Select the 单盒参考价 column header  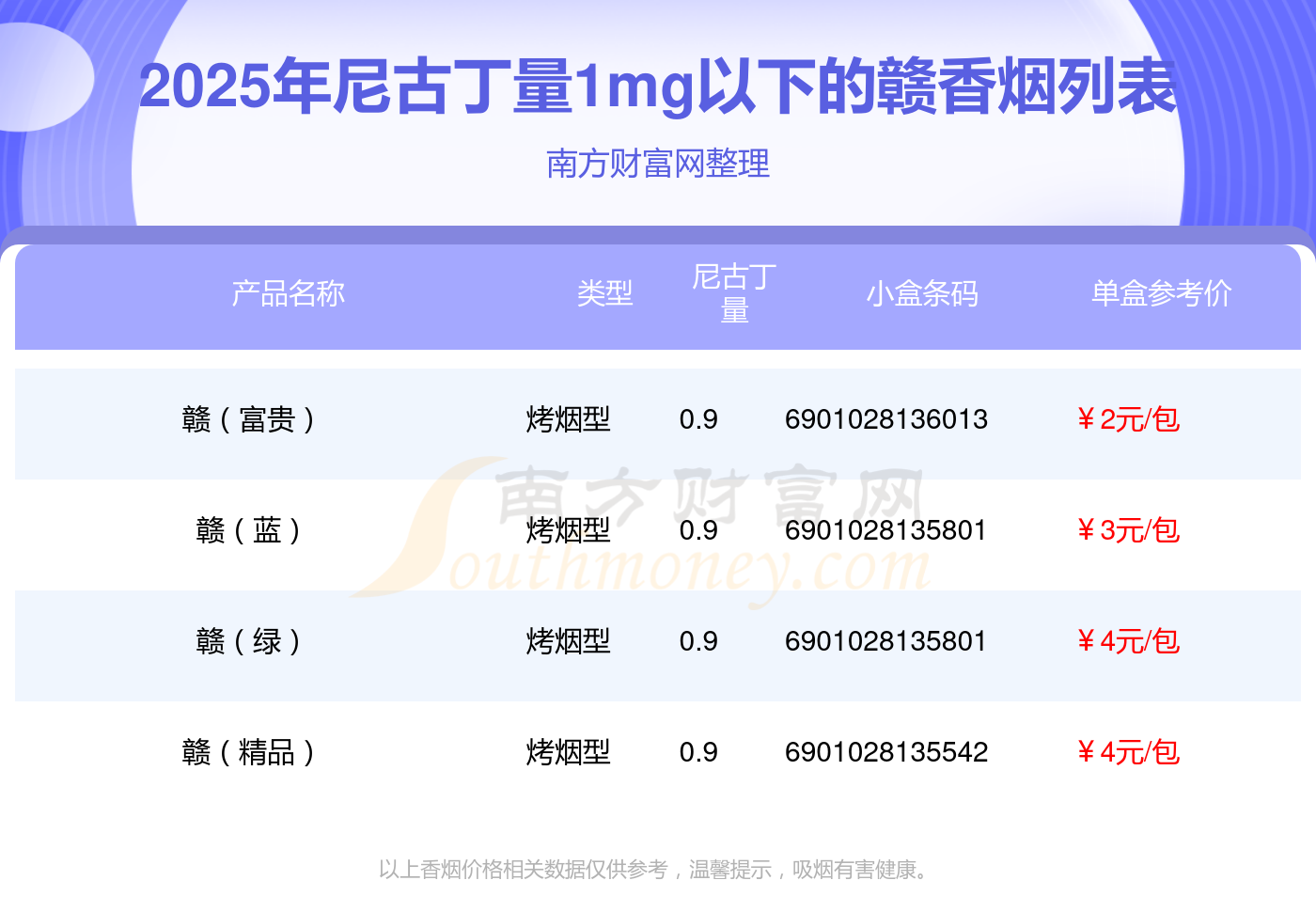1162,293
